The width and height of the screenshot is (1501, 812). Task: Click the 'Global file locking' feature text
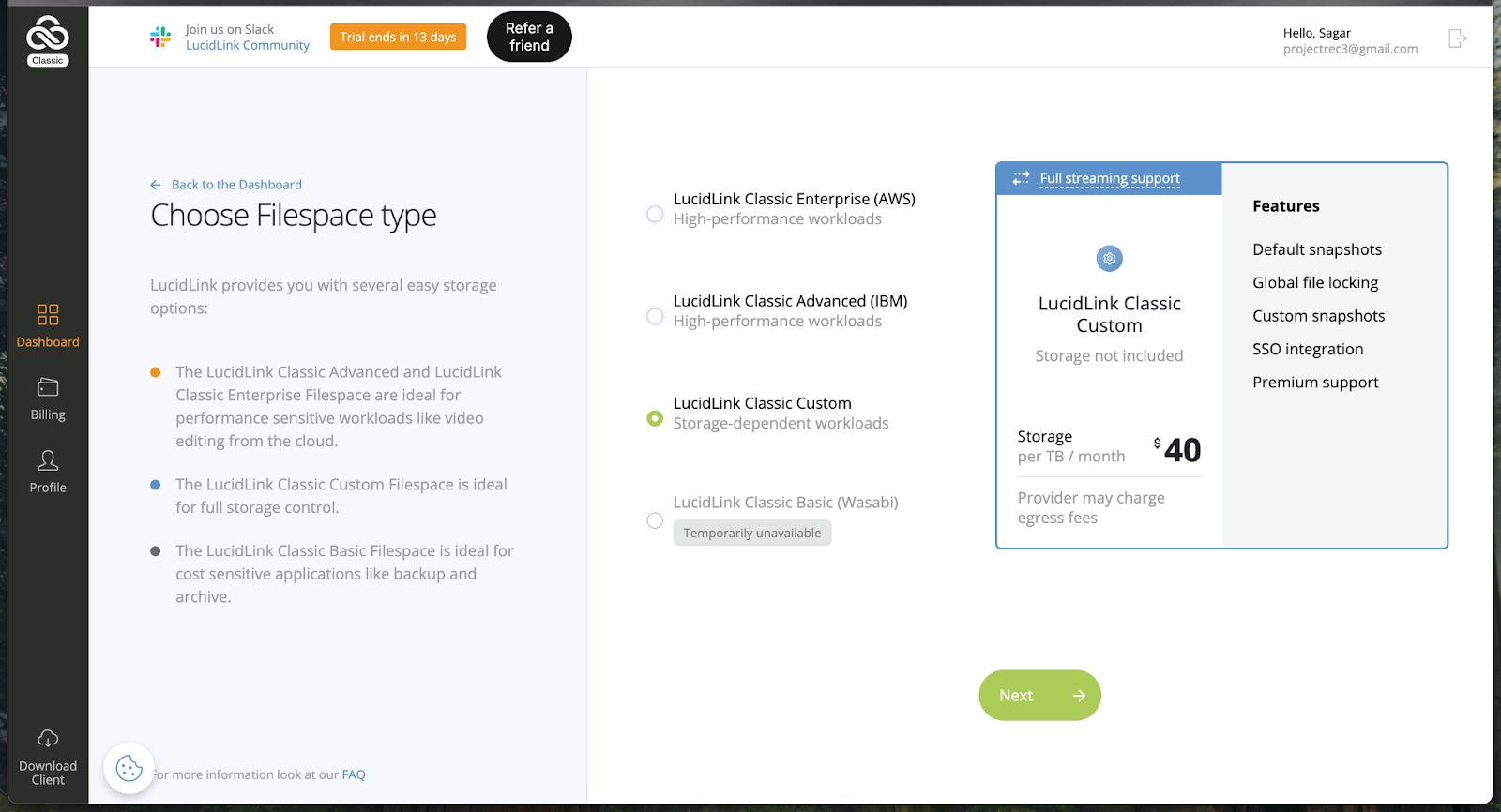click(x=1315, y=283)
